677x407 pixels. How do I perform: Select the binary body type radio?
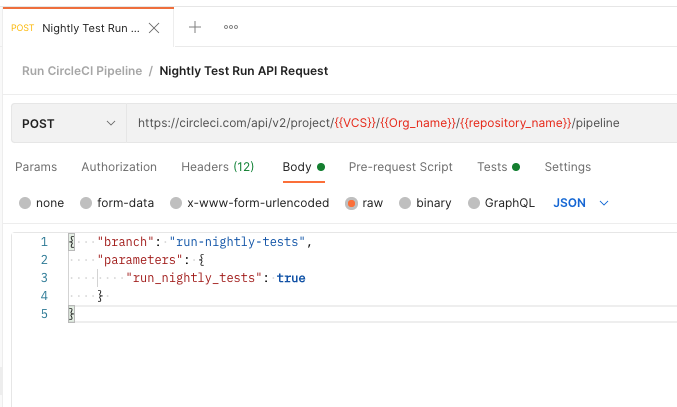(405, 203)
